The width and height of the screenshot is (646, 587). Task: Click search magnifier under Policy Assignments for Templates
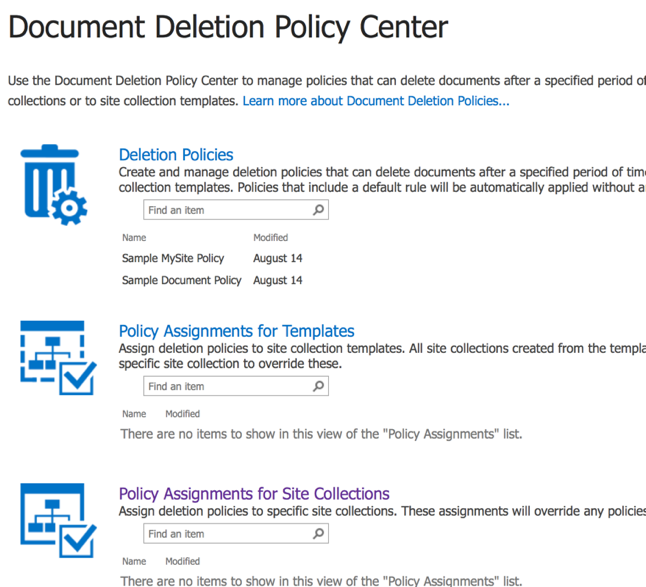click(x=318, y=386)
